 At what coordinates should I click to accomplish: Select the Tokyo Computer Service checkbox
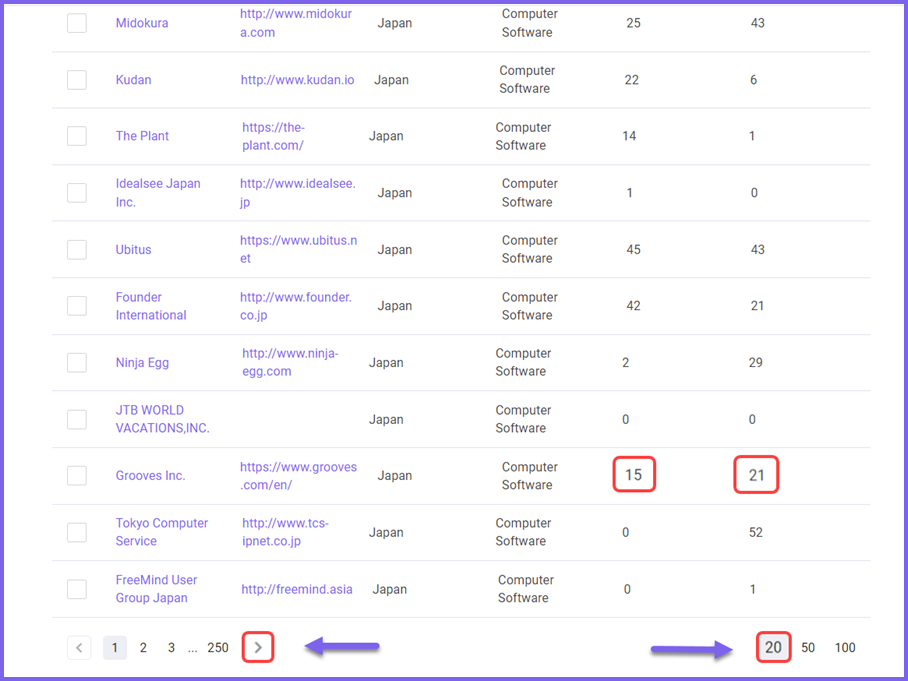(x=77, y=532)
